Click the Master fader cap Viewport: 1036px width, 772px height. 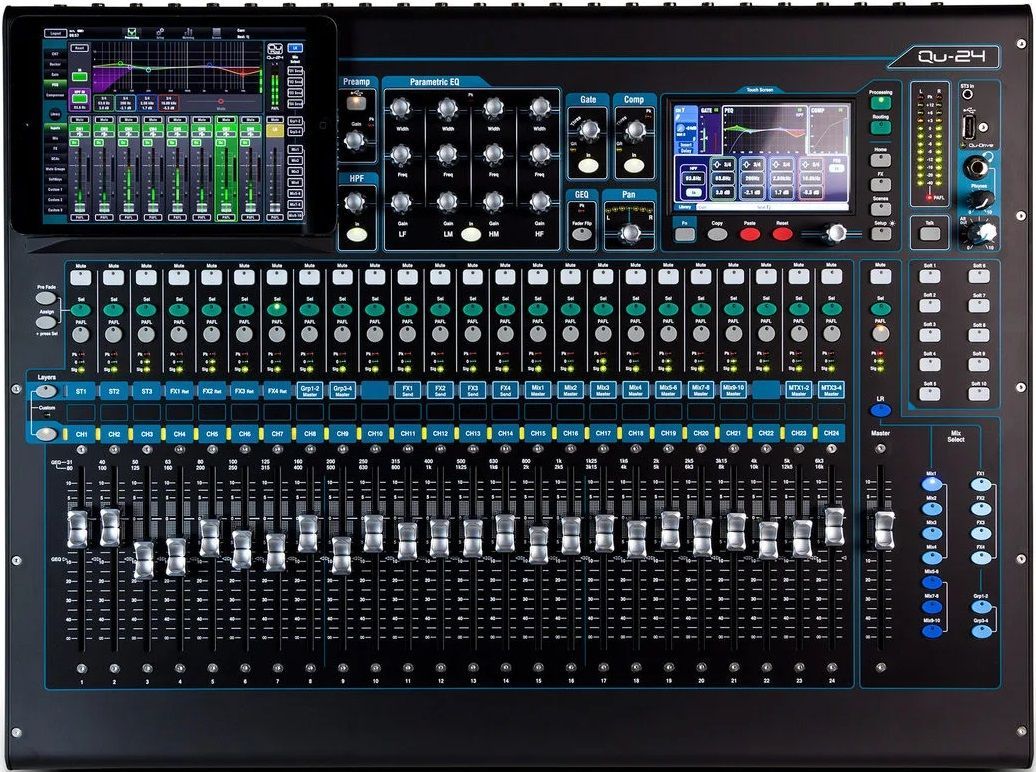(884, 530)
